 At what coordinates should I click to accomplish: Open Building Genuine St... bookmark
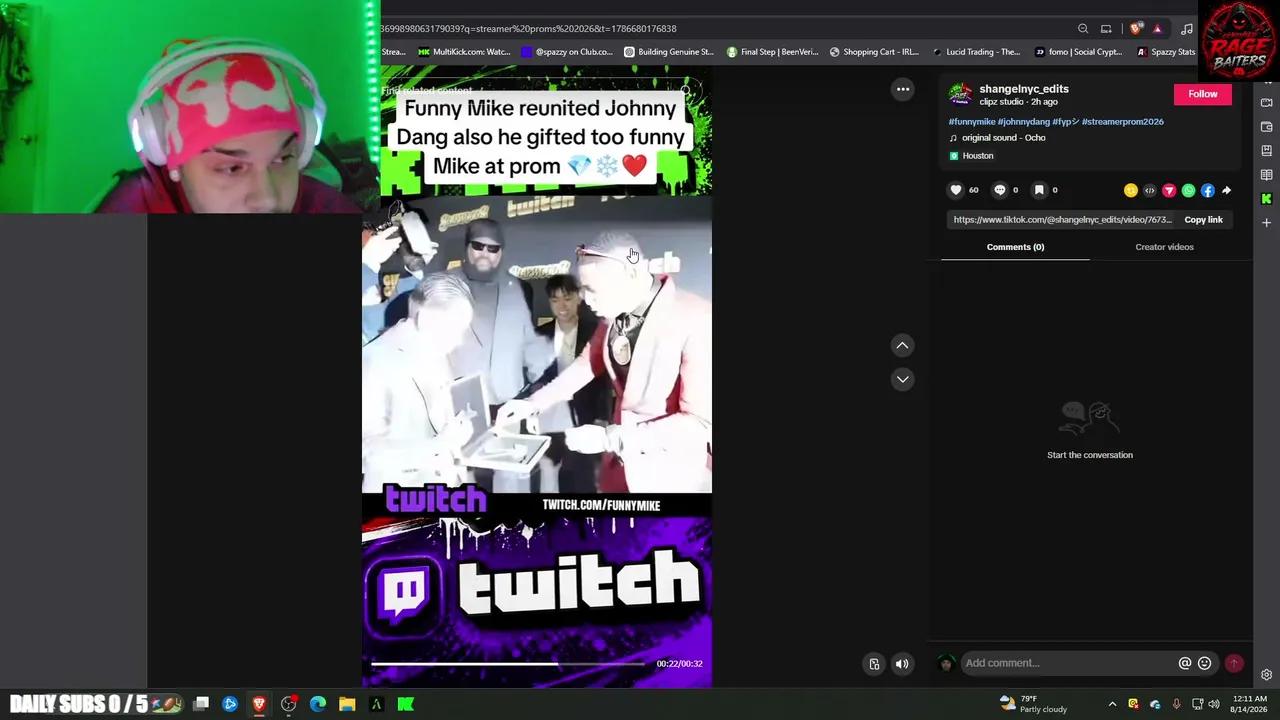click(668, 52)
